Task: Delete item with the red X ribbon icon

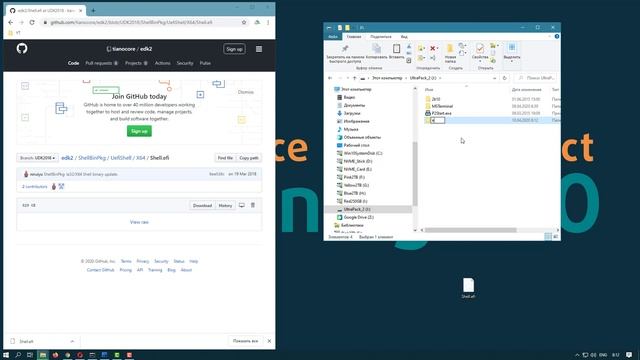Action: (433, 49)
